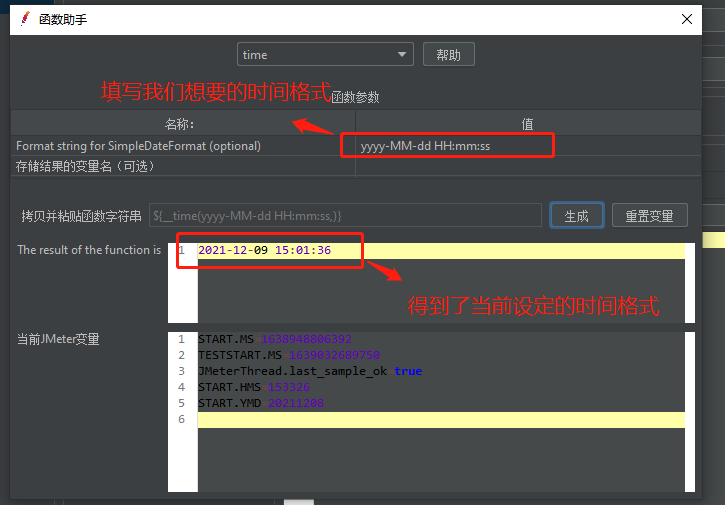
Task: Edit the yyyy-MM-dd HH:mm:ss value cell
Action: [528, 146]
